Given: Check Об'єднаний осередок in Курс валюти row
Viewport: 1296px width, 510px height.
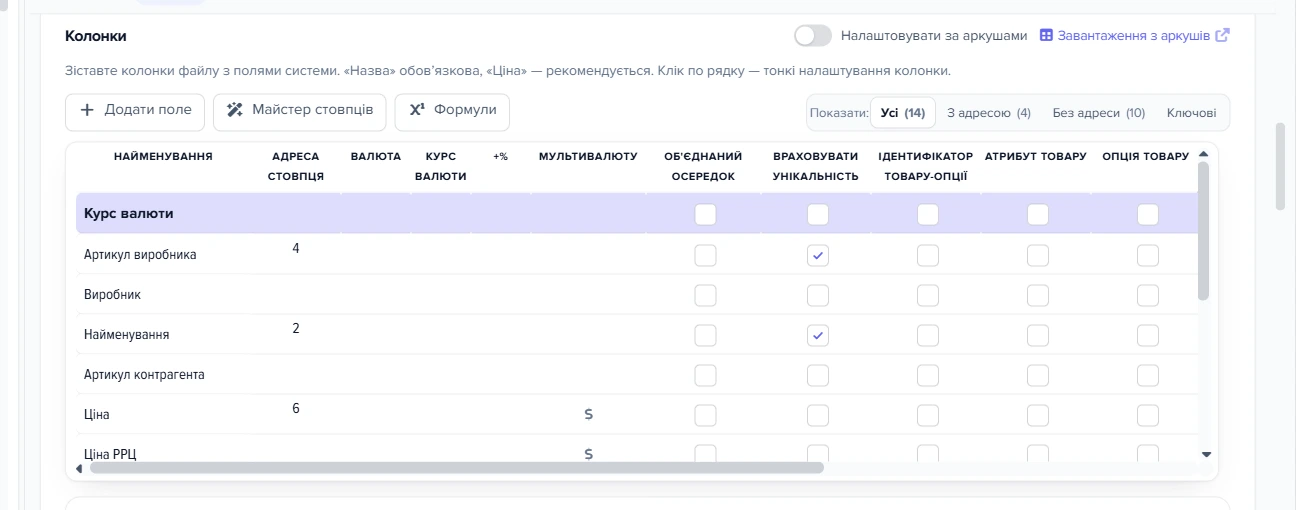Looking at the screenshot, I should (705, 214).
